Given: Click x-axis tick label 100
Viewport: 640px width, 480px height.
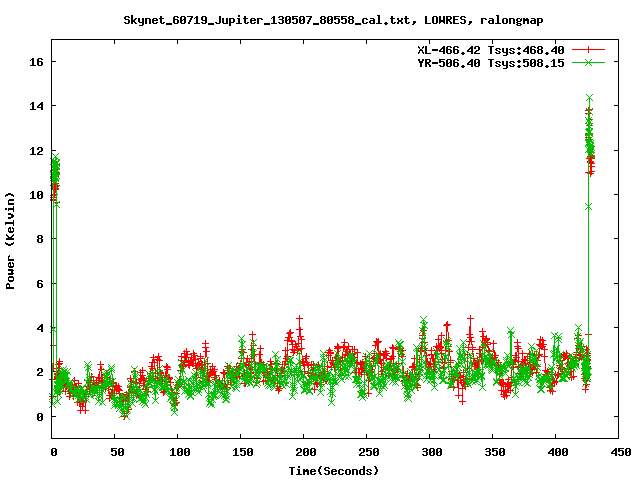Looking at the screenshot, I should pyautogui.click(x=180, y=452).
